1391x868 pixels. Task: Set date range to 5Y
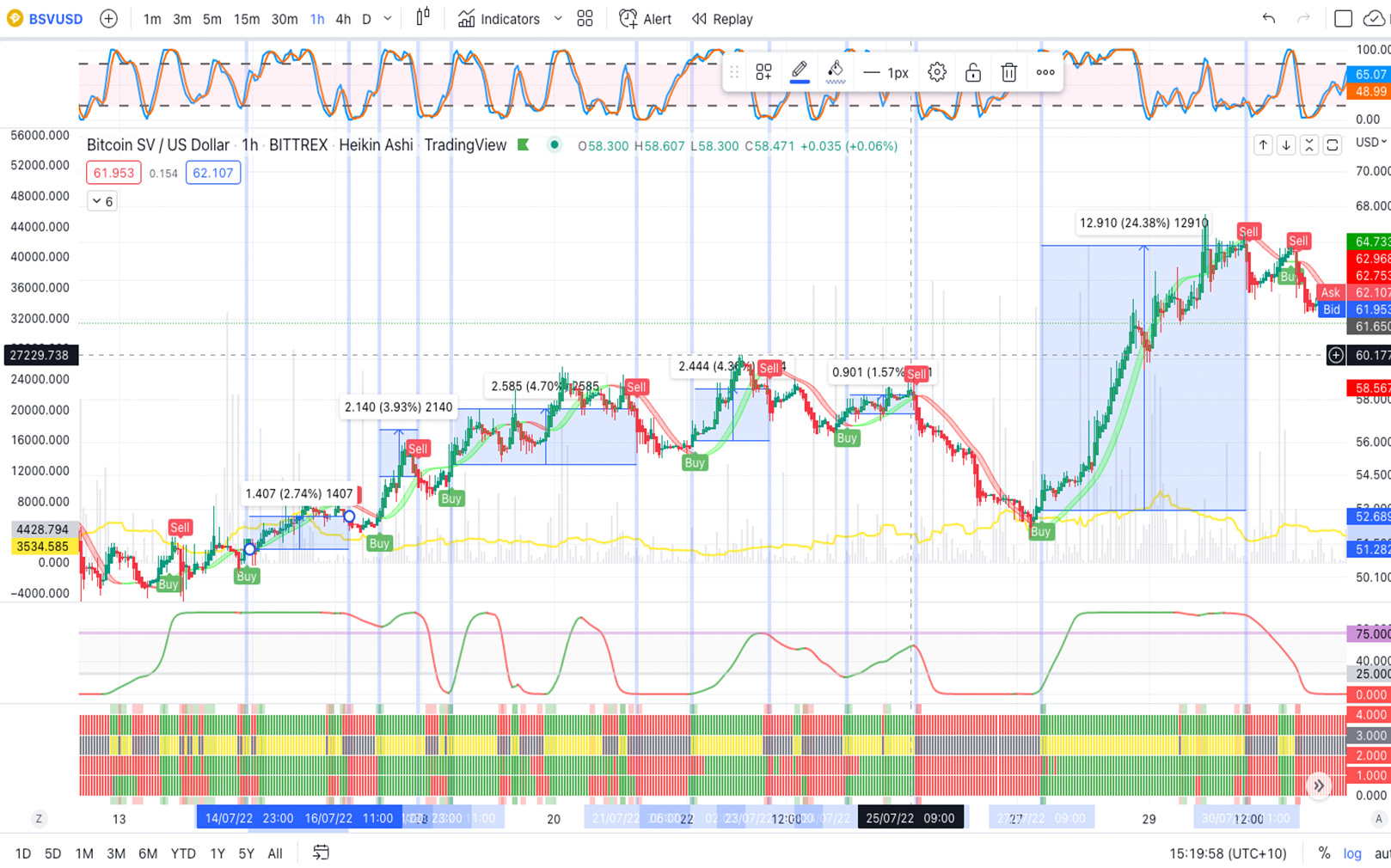(x=247, y=853)
